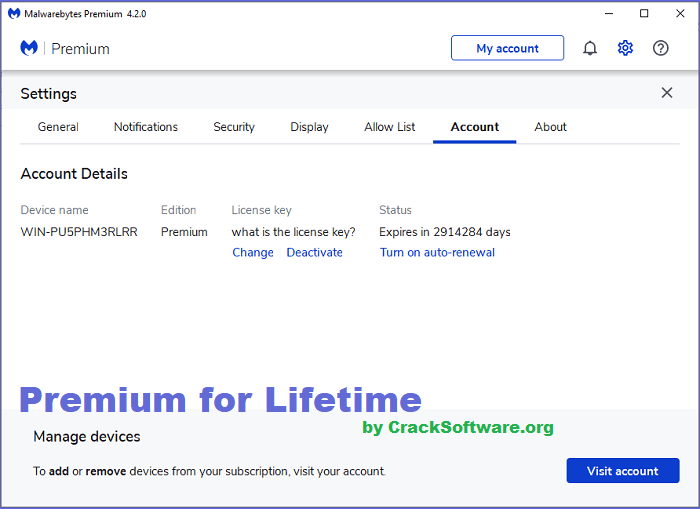Open the Notifications tab
This screenshot has height=509, width=700.
(146, 127)
